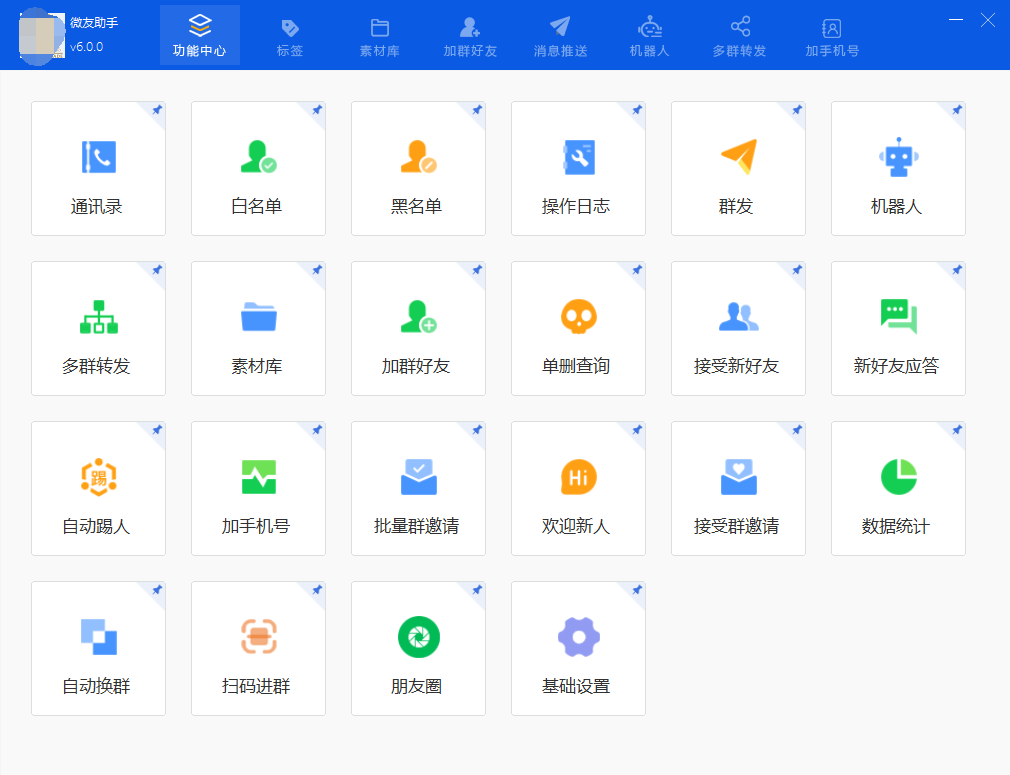Image resolution: width=1010 pixels, height=775 pixels.
Task: Toggle the pin on the 黑名单 card
Action: click(x=477, y=110)
